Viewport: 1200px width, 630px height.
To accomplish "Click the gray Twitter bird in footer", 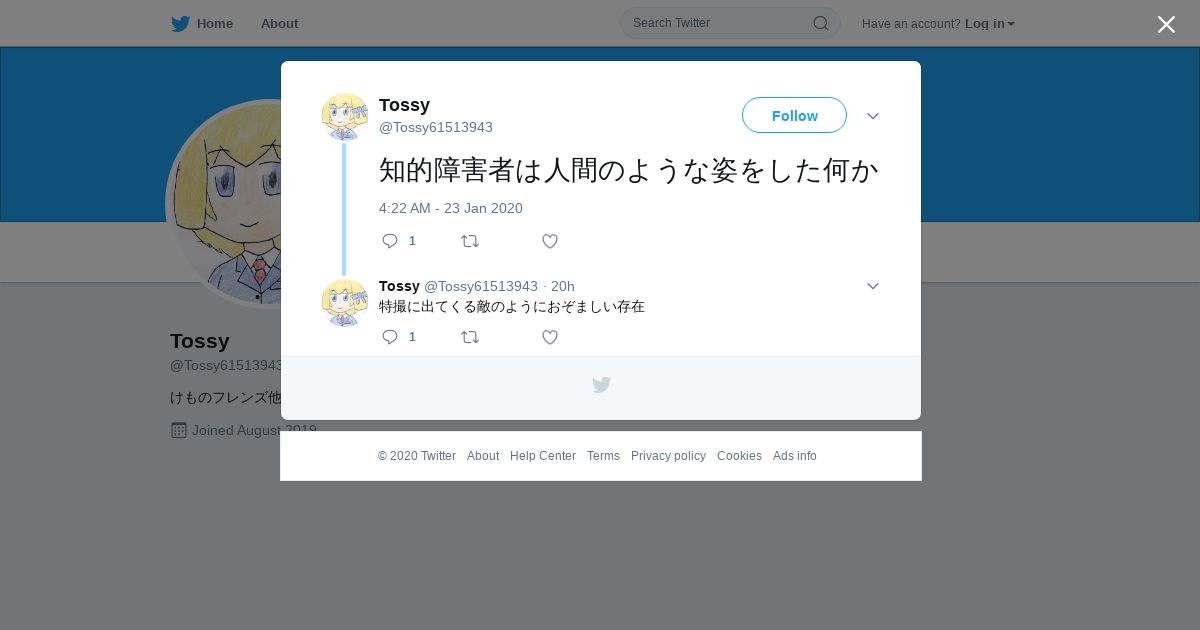I will (601, 385).
